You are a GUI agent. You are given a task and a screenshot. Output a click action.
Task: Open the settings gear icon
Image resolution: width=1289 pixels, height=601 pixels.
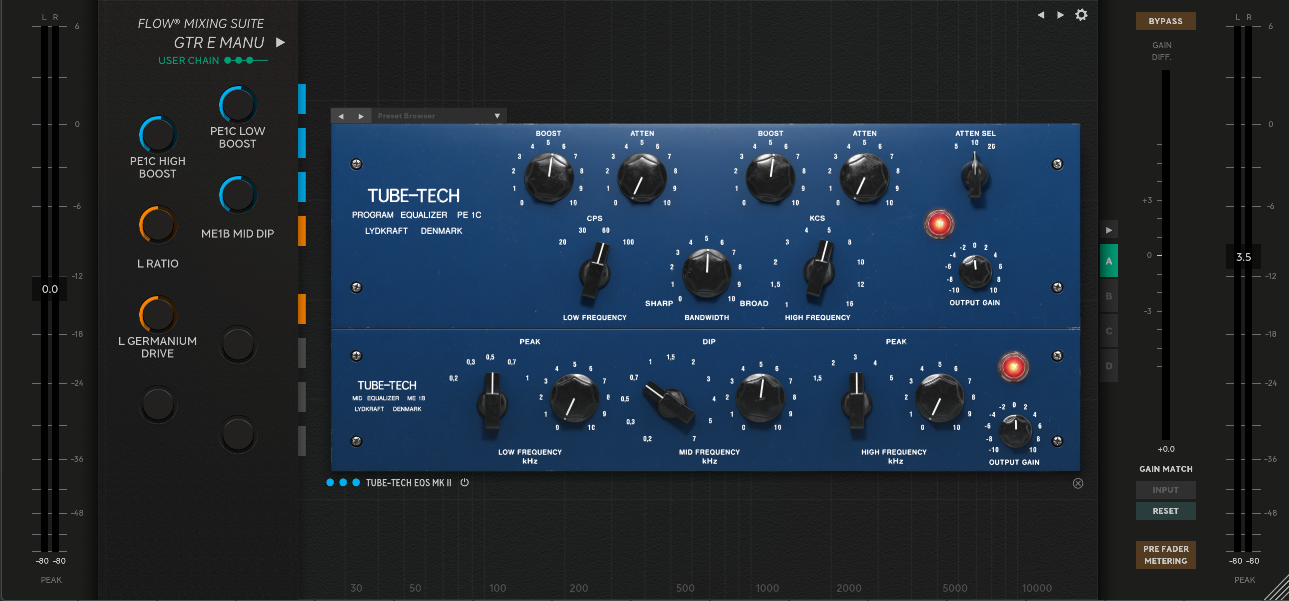point(1081,15)
